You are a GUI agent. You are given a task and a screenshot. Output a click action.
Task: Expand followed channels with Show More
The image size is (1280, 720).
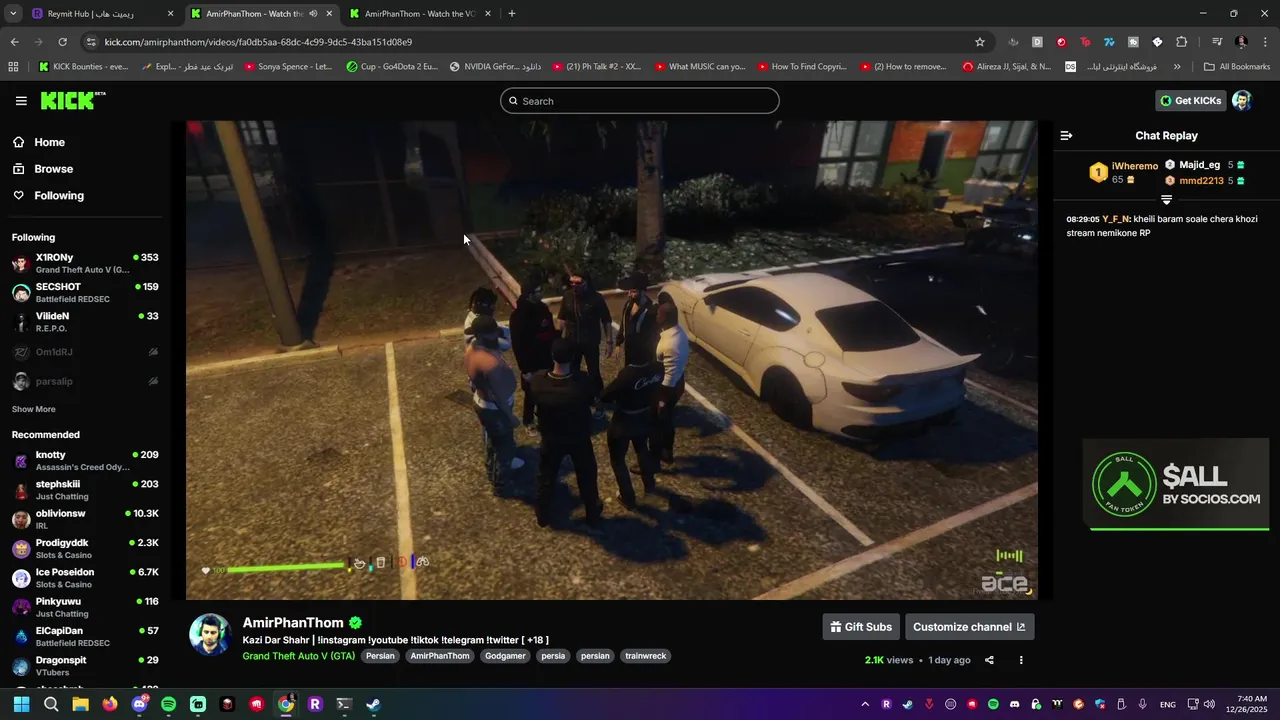click(x=34, y=409)
